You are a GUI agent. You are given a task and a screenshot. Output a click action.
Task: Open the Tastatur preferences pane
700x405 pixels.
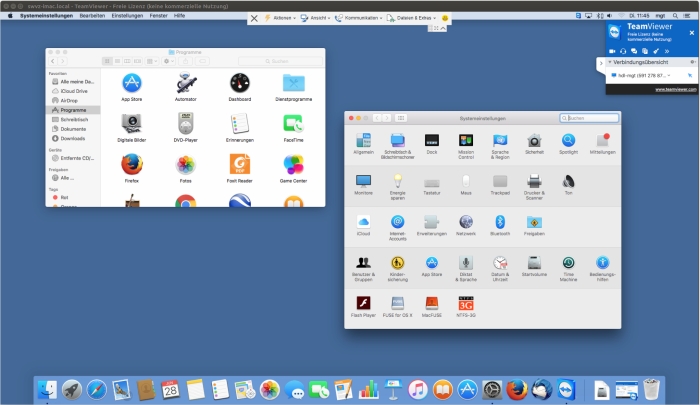[x=432, y=185]
